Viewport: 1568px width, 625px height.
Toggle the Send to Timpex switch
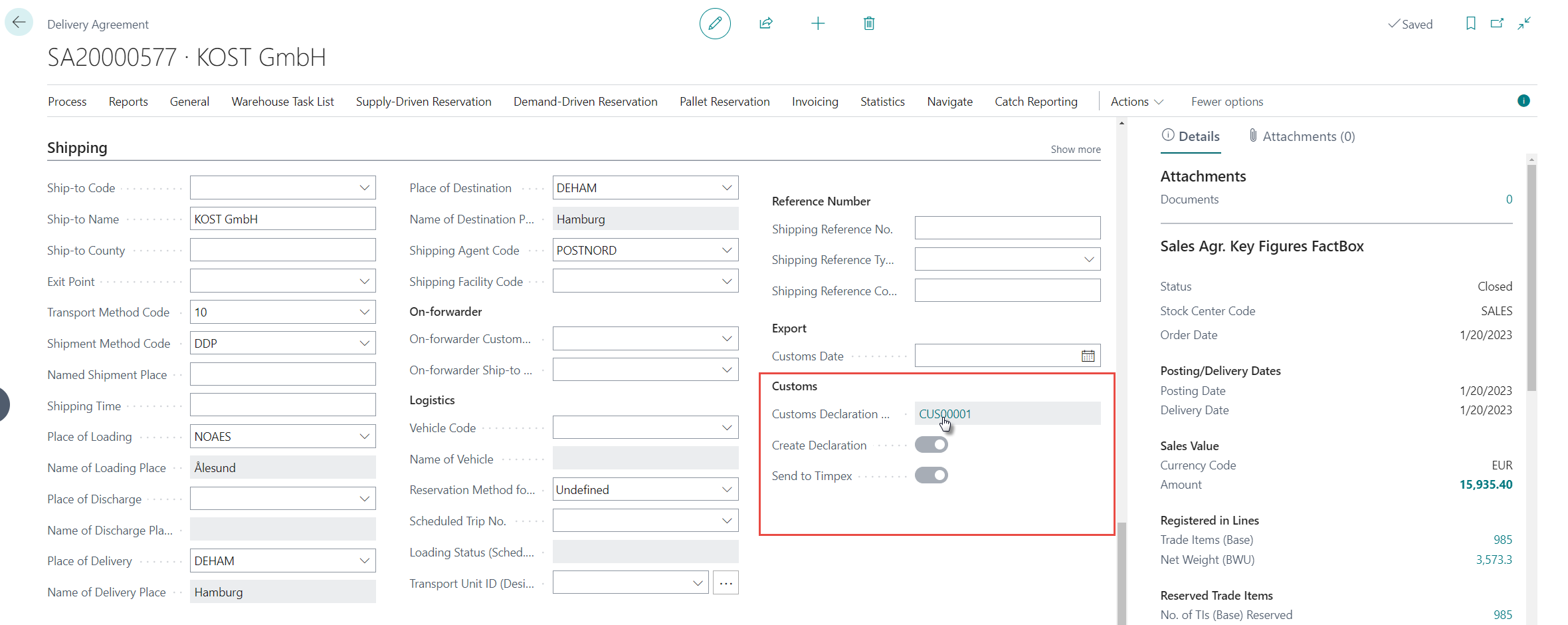tap(931, 475)
